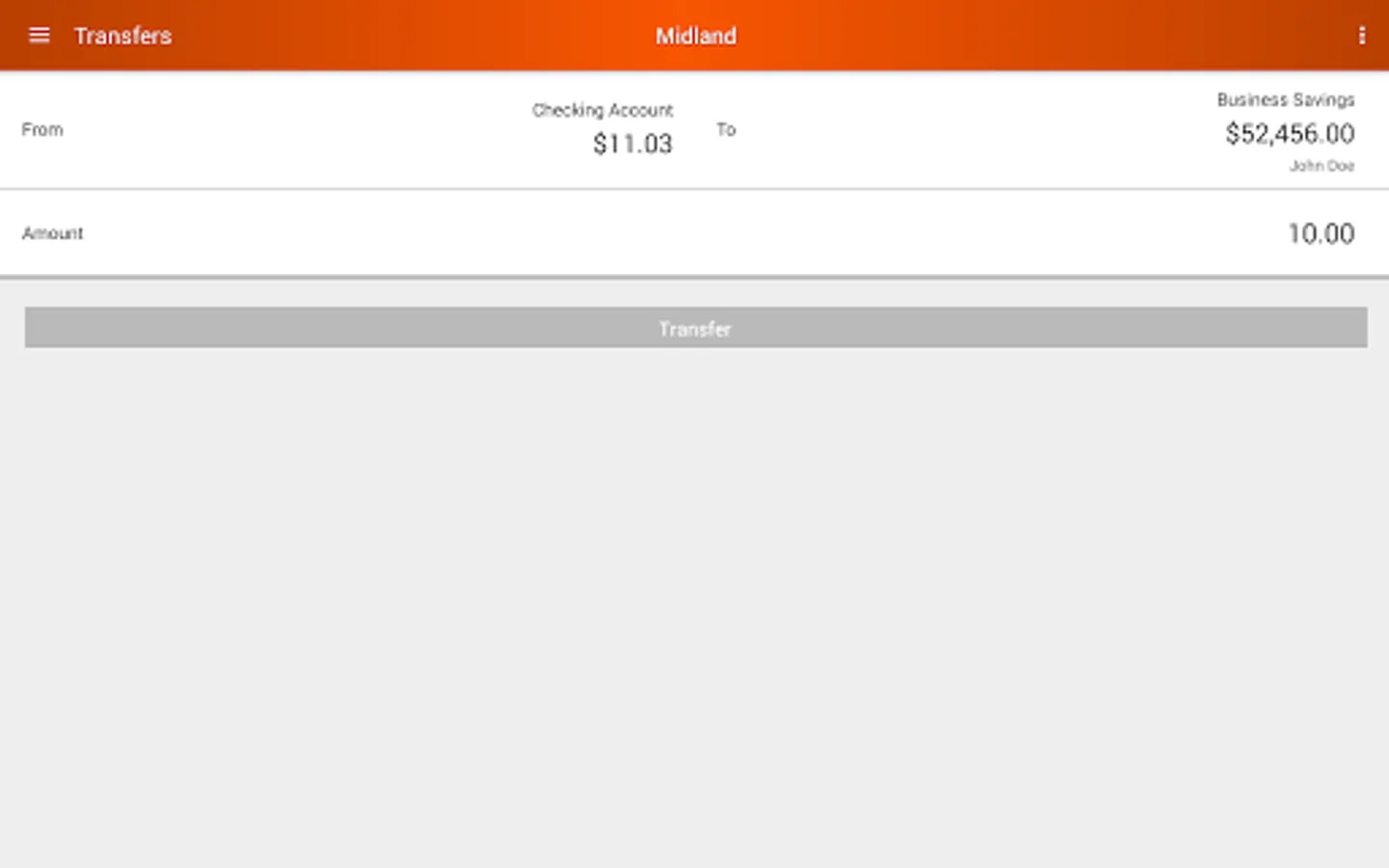Edit the 10.00 transfer amount

coord(1321,233)
